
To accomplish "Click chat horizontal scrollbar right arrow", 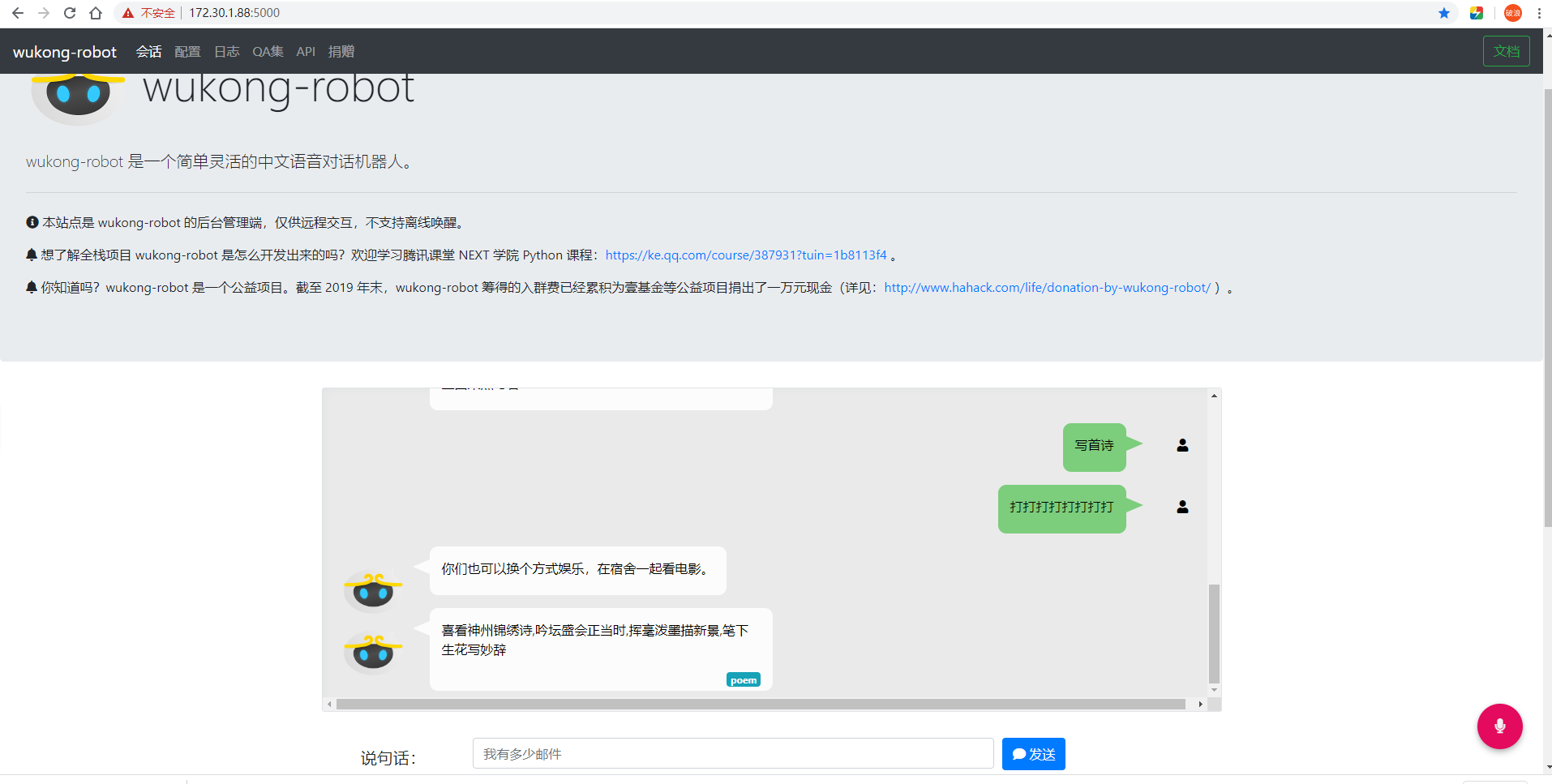I will (1200, 704).
